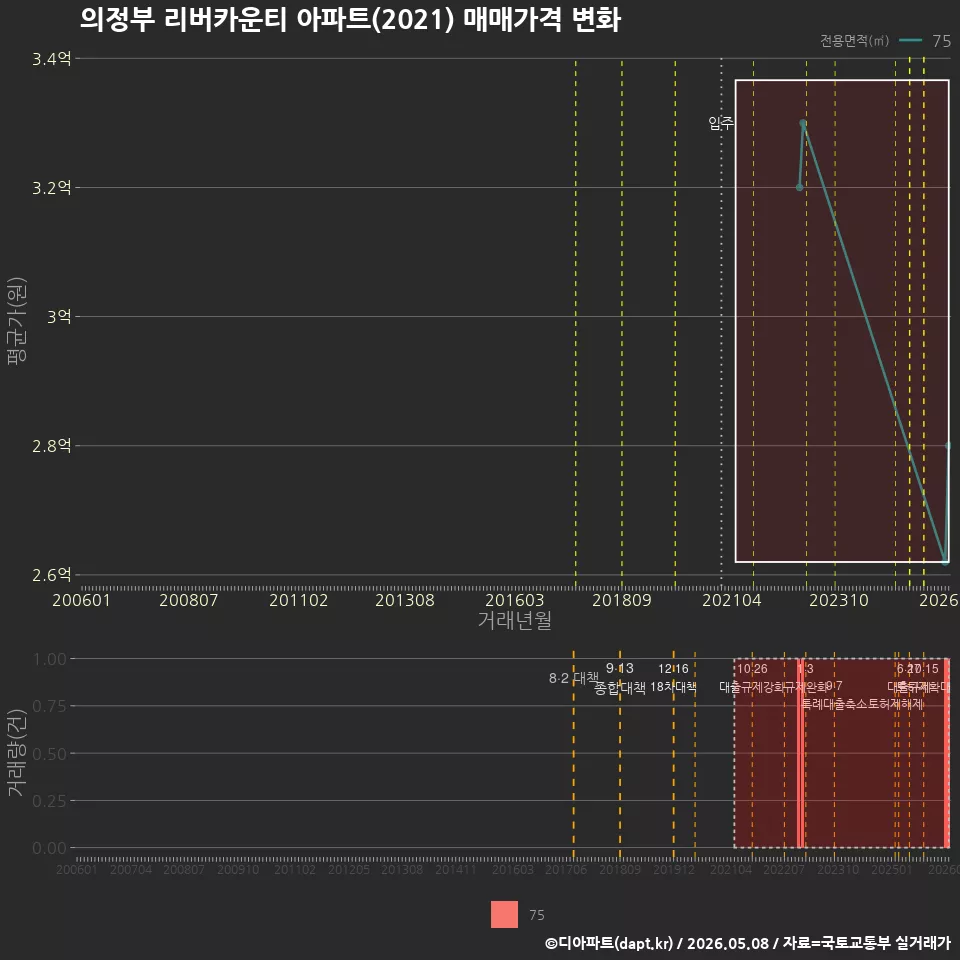Click the 2.8억 y-axis label
This screenshot has width=960, height=960.
click(x=51, y=446)
